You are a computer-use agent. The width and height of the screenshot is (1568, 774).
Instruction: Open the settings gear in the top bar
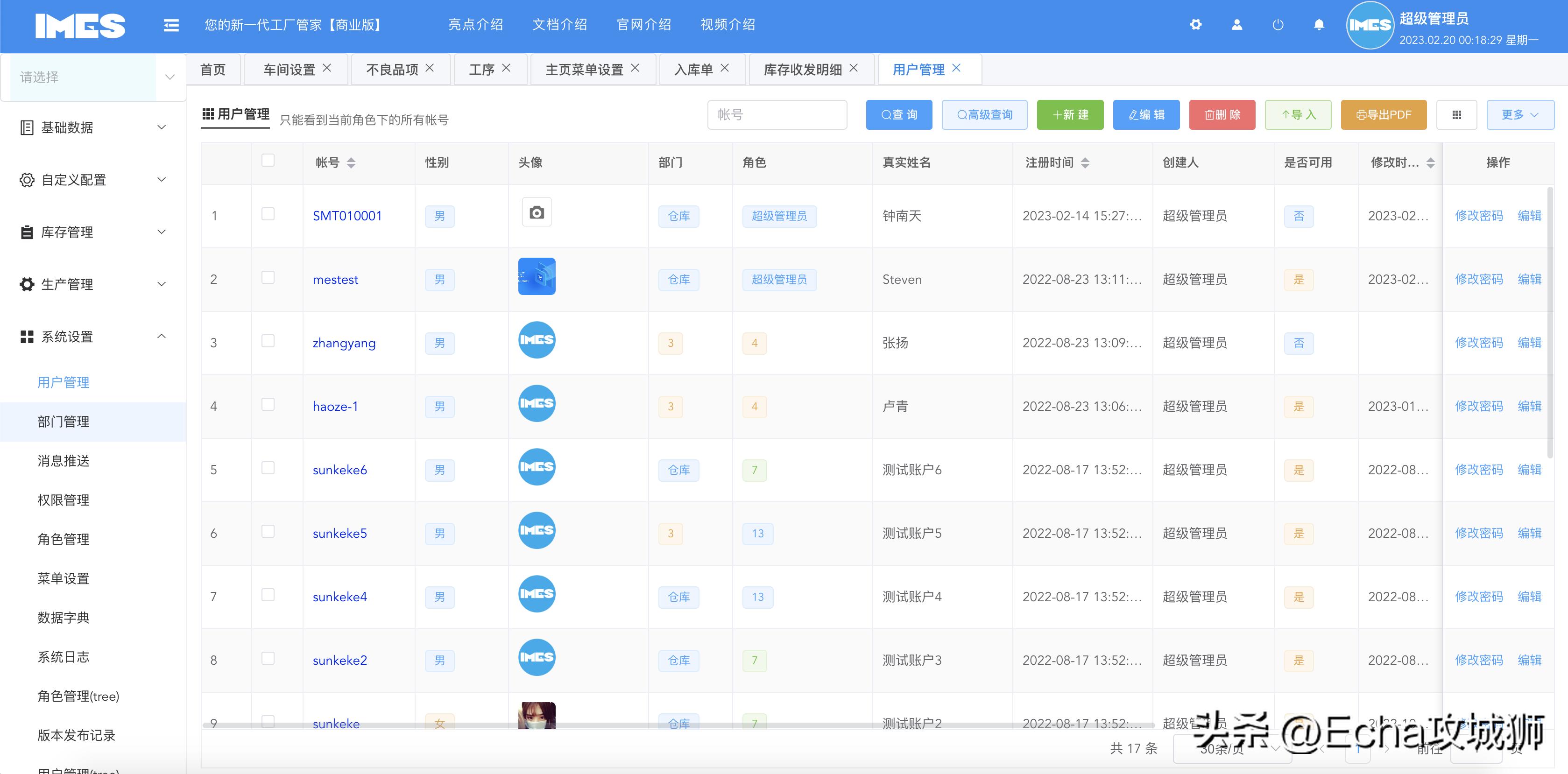1196,24
